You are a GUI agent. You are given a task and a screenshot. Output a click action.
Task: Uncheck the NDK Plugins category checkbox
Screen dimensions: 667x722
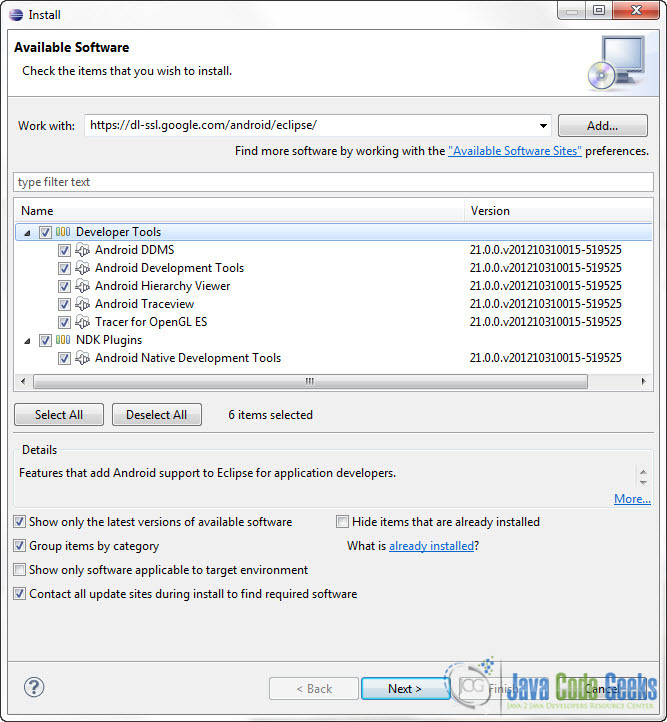(45, 341)
